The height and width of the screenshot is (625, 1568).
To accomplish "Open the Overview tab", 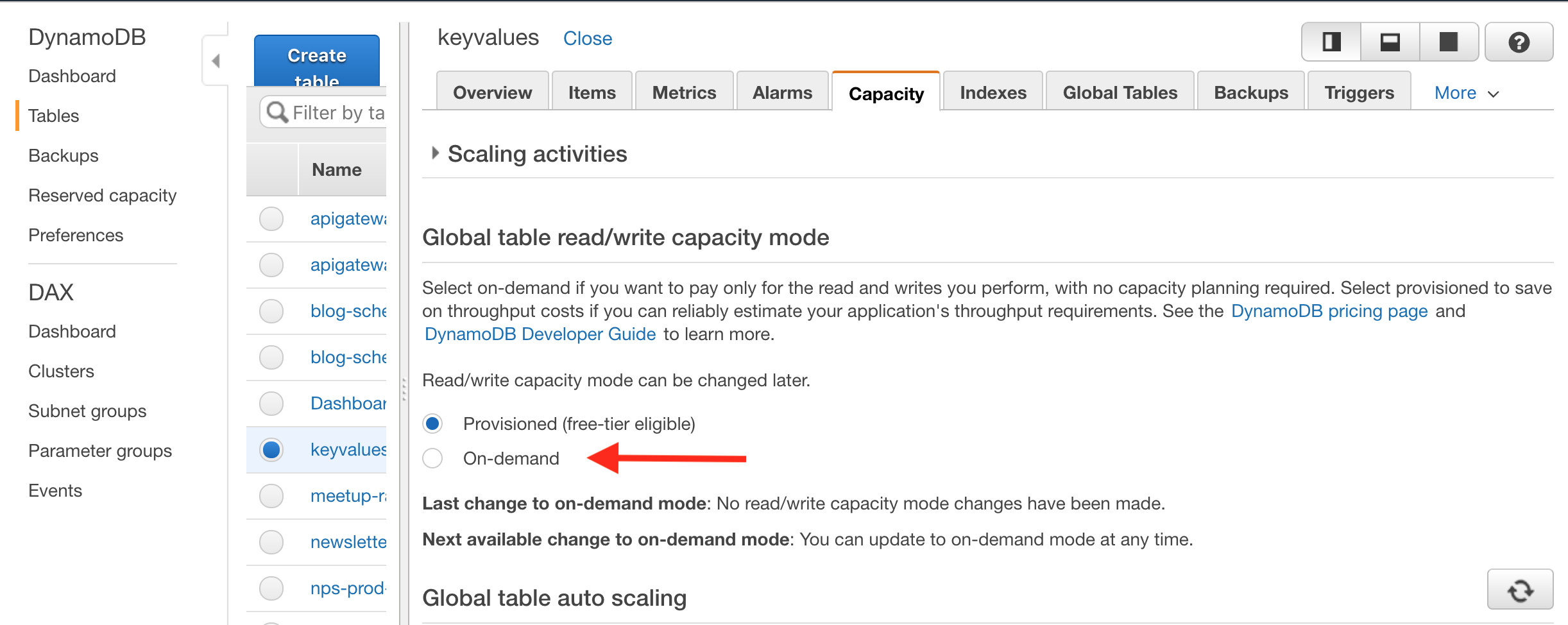I will (492, 92).
